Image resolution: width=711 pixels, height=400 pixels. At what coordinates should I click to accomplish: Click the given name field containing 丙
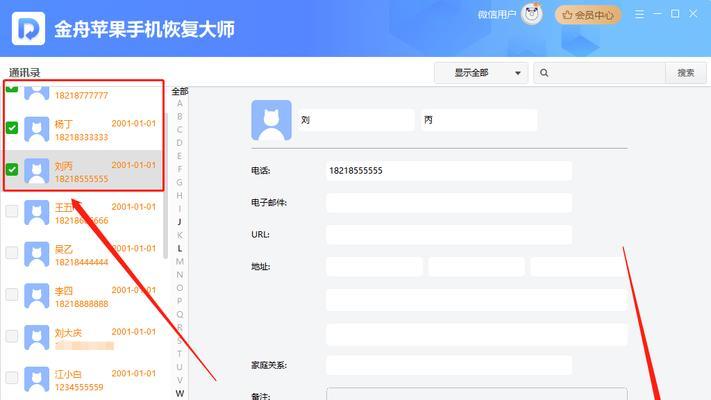point(479,120)
